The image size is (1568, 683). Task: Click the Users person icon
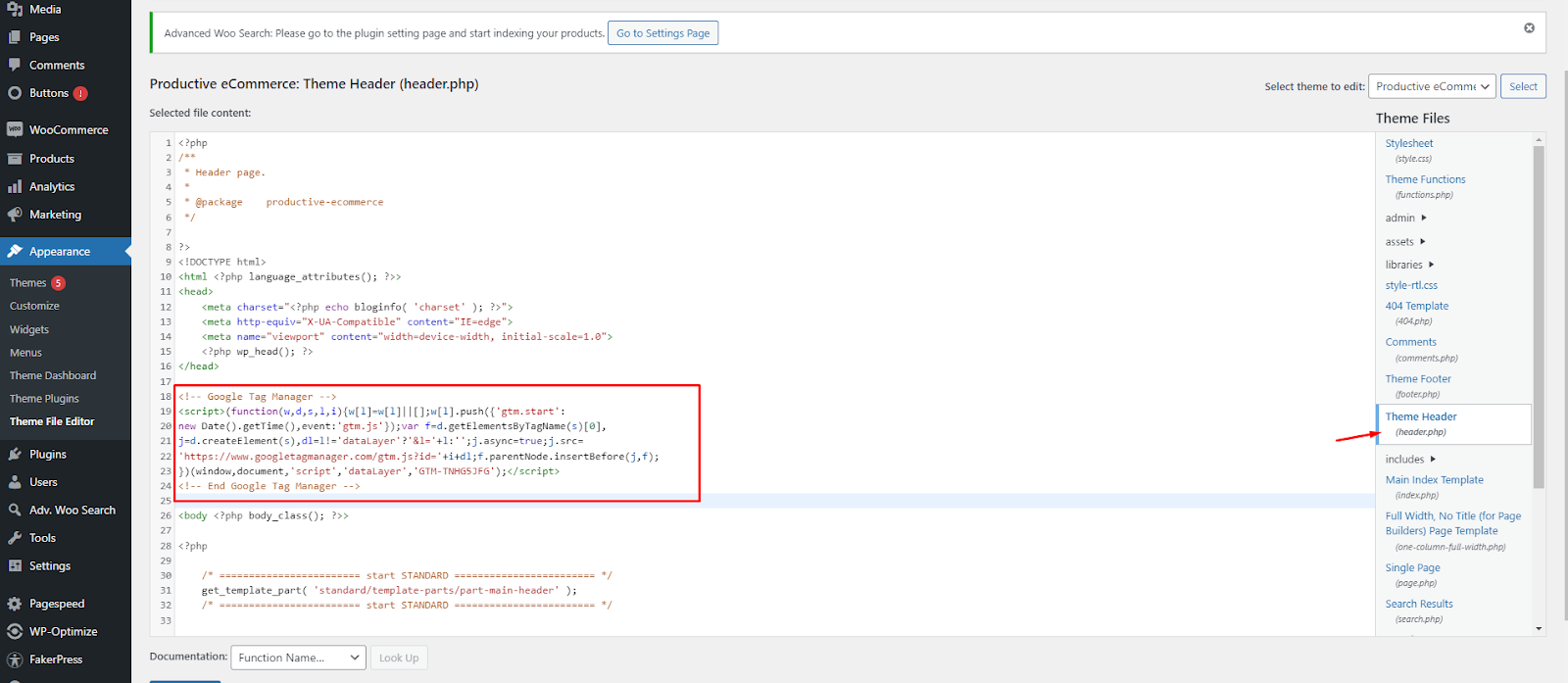tap(15, 482)
